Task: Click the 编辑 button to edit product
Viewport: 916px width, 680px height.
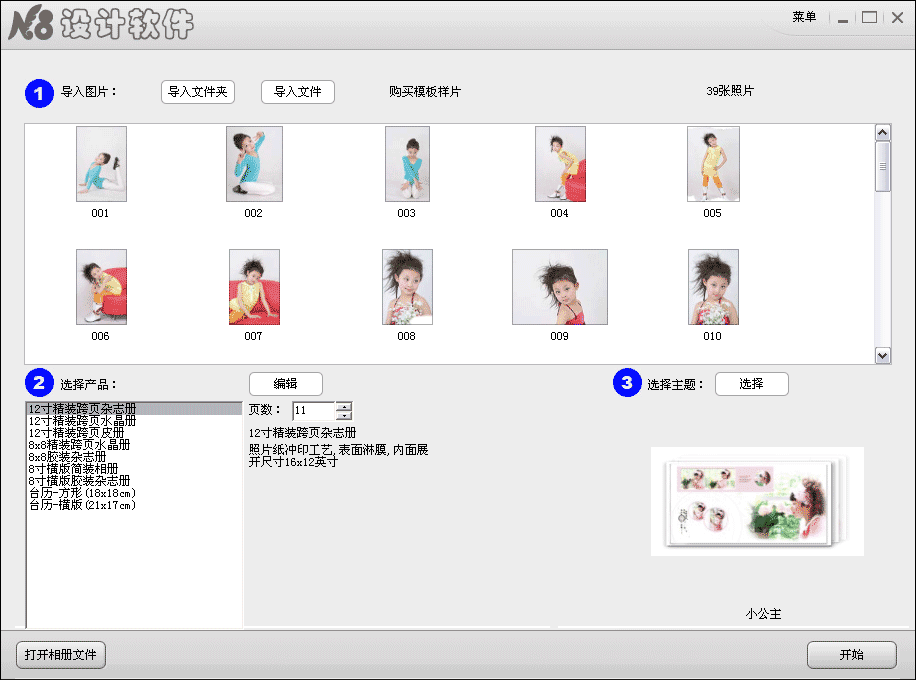Action: pyautogui.click(x=285, y=383)
